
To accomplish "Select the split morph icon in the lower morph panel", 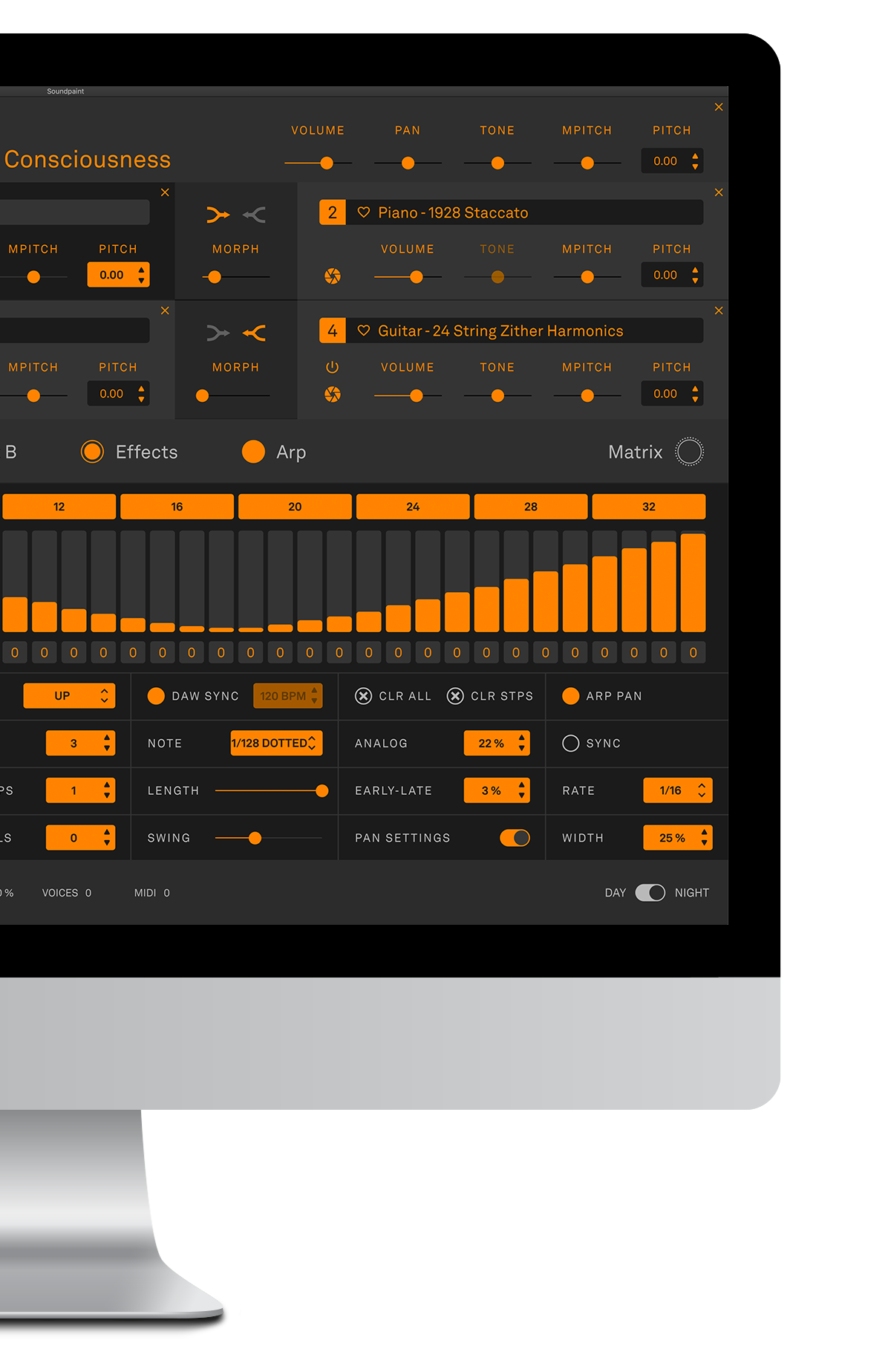I will [254, 334].
